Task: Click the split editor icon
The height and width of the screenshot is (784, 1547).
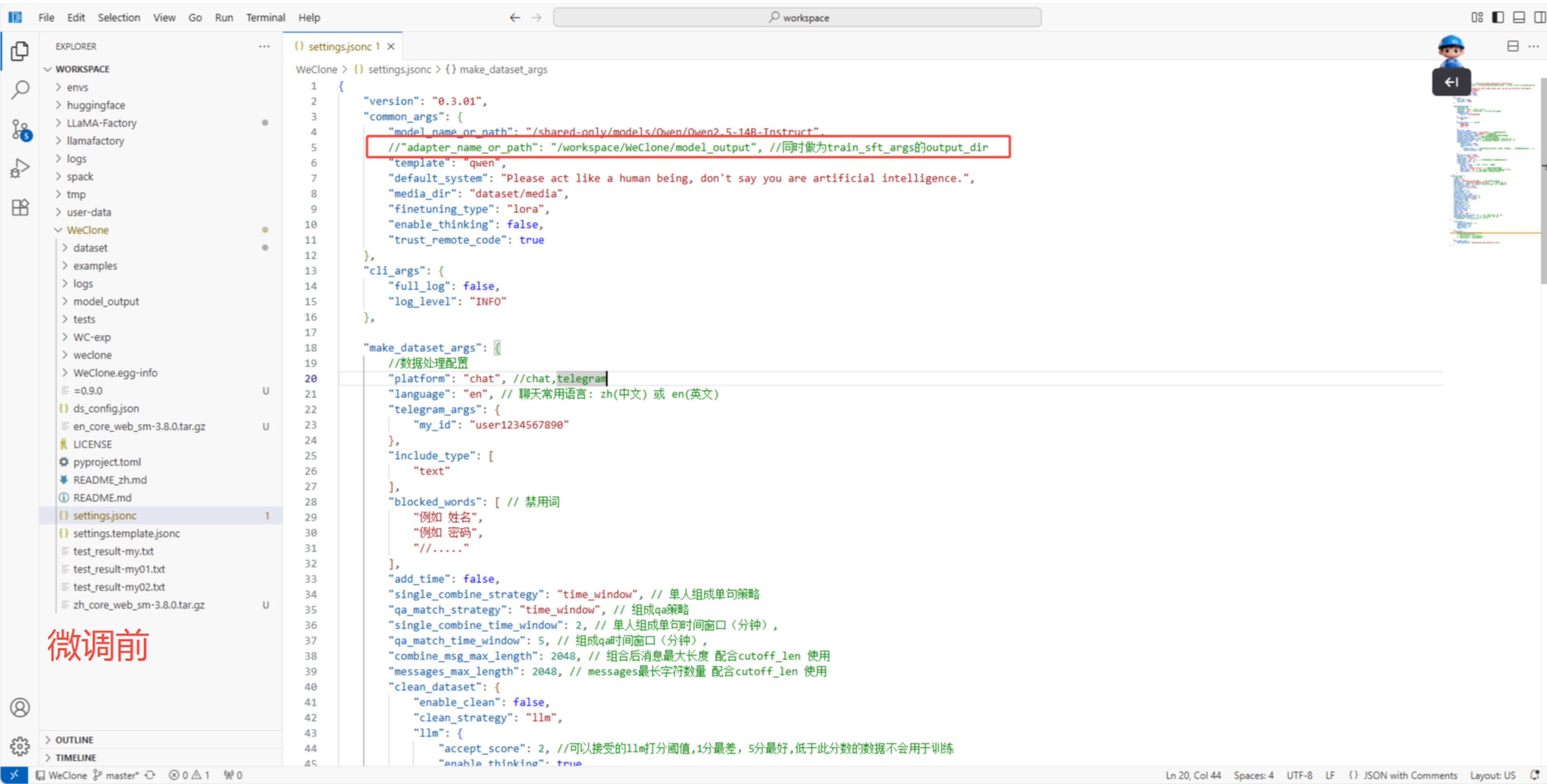Action: coord(1513,46)
